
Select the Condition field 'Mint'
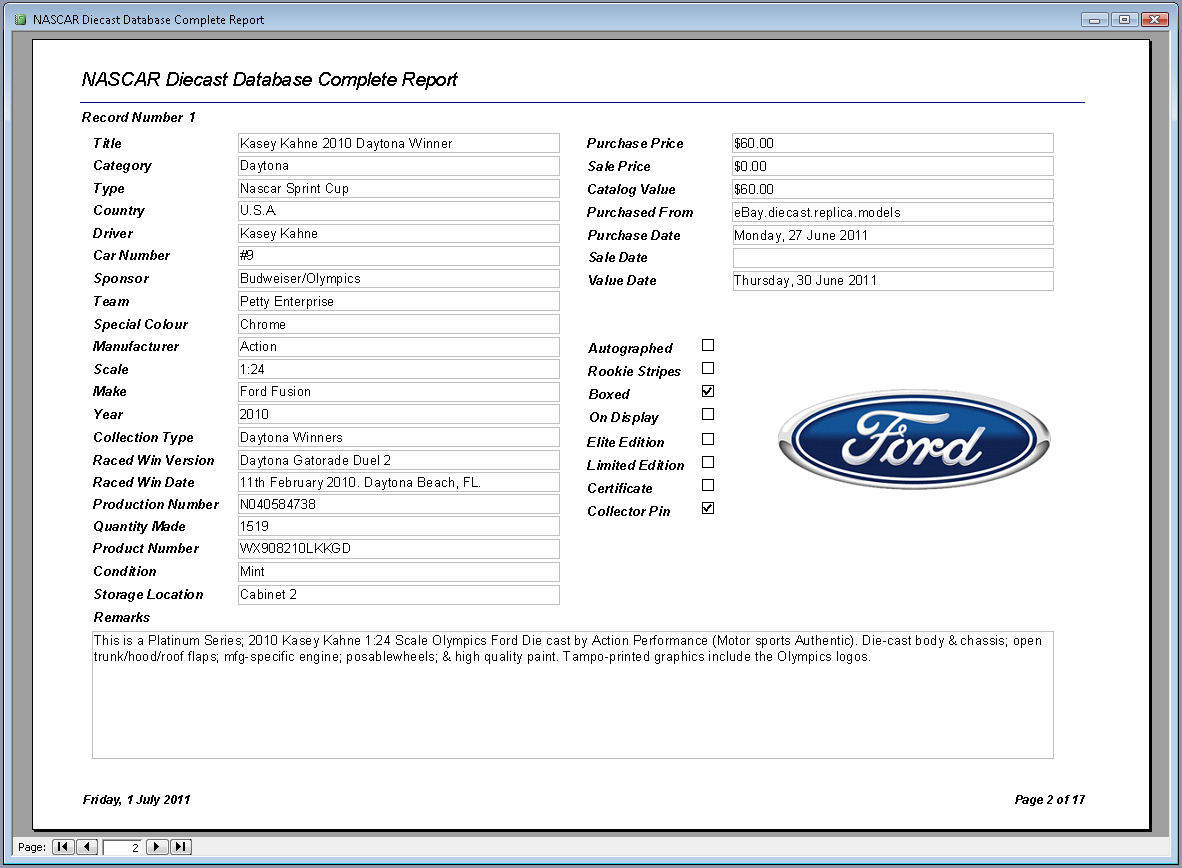tap(398, 572)
